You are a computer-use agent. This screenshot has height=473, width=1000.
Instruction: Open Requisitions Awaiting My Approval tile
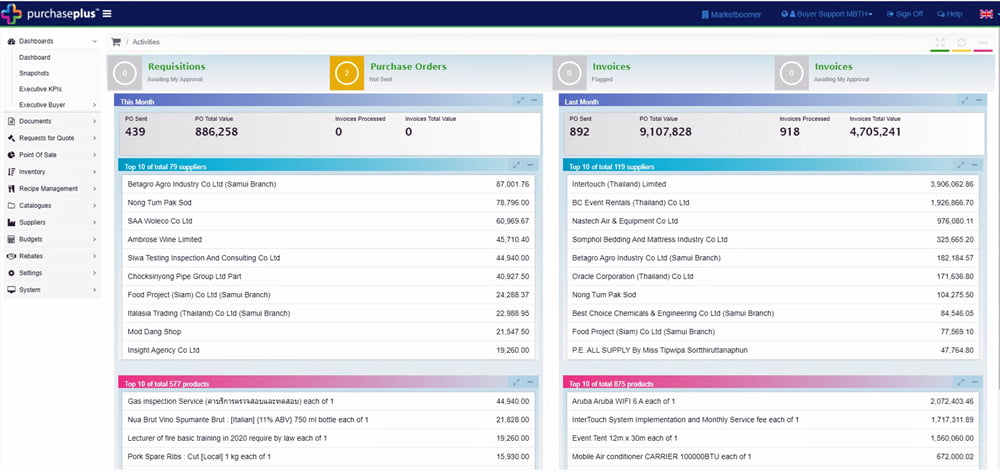(218, 73)
